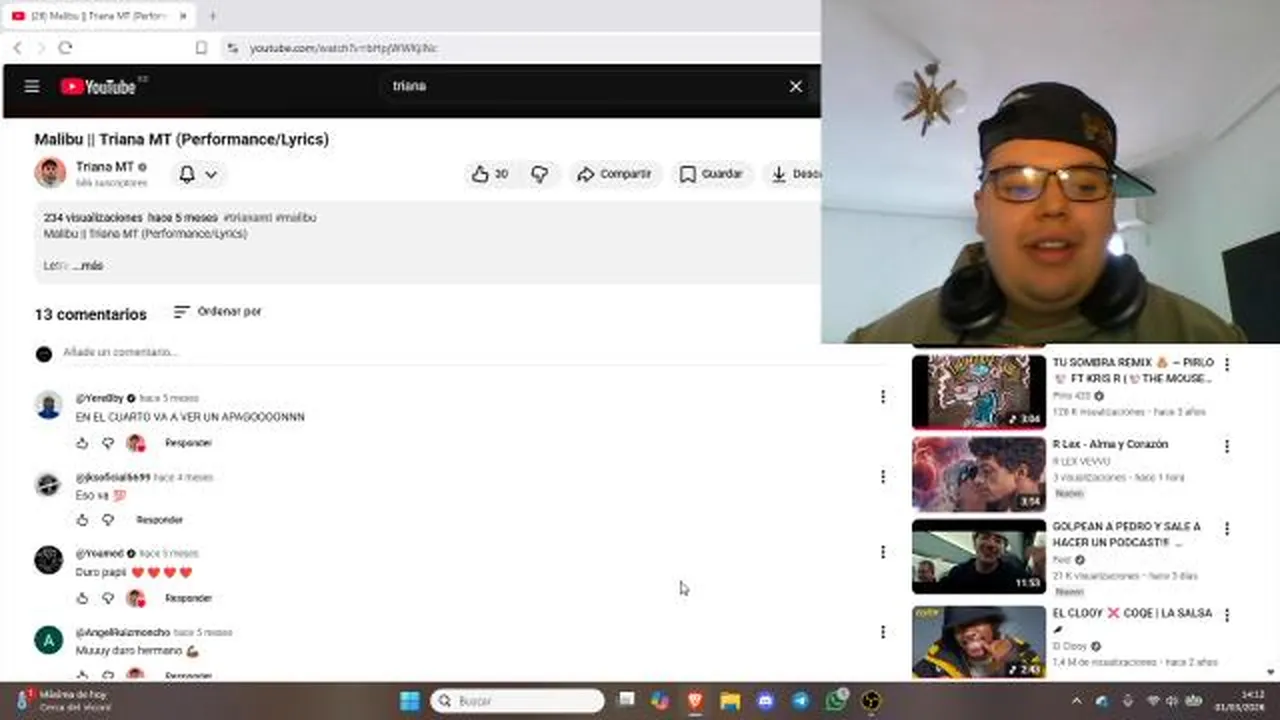Image resolution: width=1280 pixels, height=720 pixels.
Task: Open notification bell dropdown for Triana MT
Action: [x=198, y=174]
